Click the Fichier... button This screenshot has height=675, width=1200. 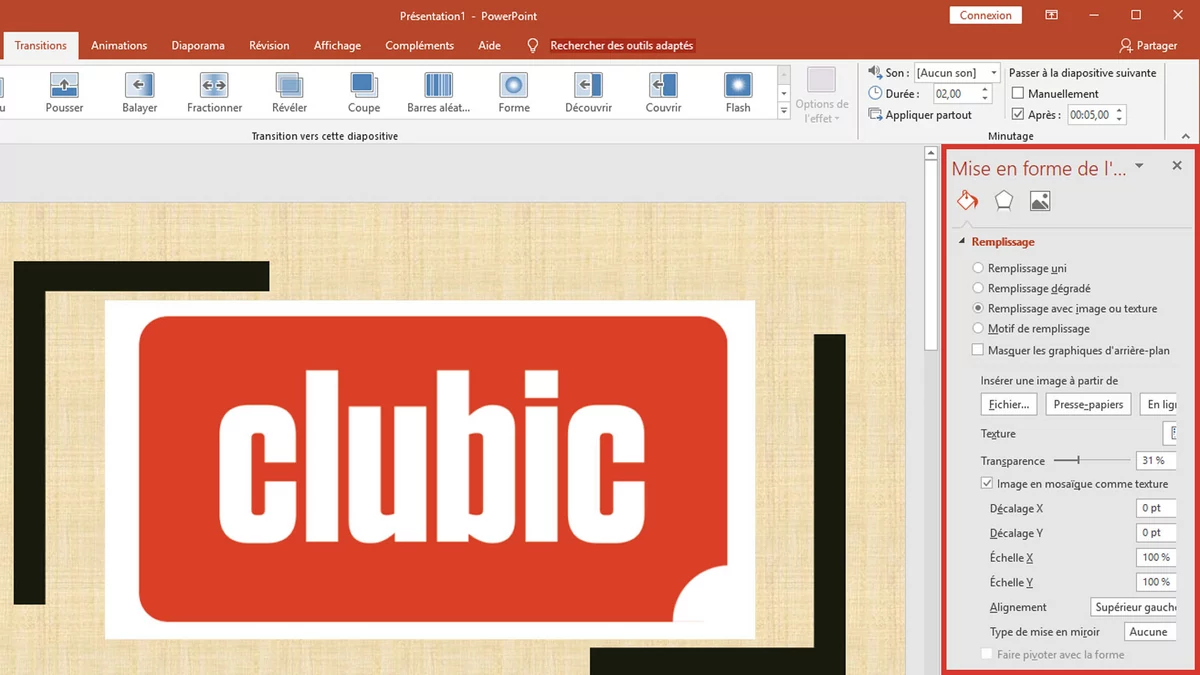tap(1009, 404)
